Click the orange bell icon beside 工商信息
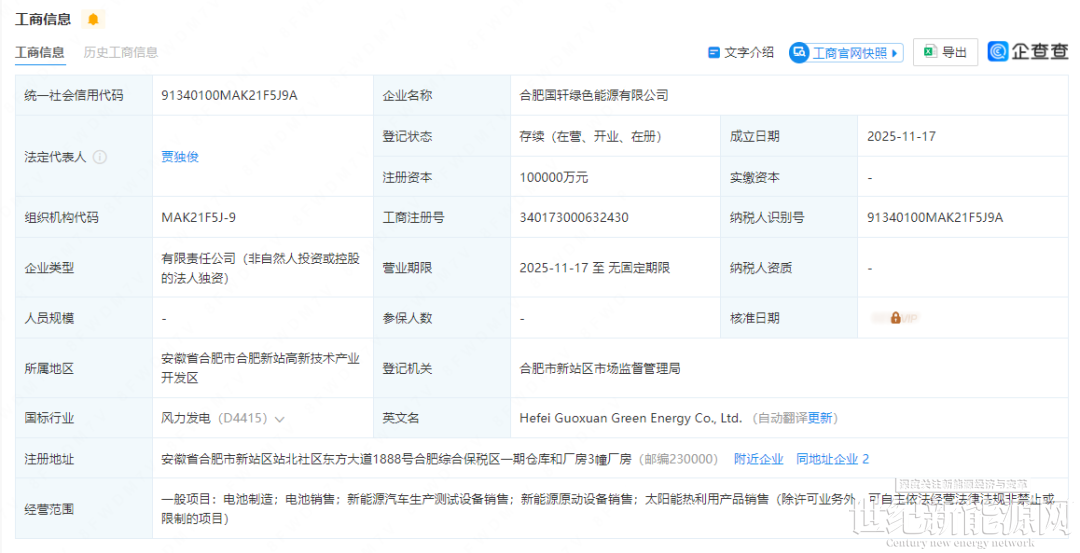This screenshot has width=1080, height=553. tap(93, 19)
